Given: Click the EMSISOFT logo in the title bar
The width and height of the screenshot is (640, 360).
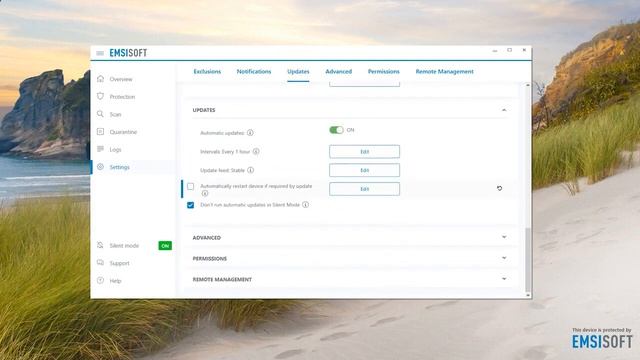Looking at the screenshot, I should pyautogui.click(x=128, y=53).
